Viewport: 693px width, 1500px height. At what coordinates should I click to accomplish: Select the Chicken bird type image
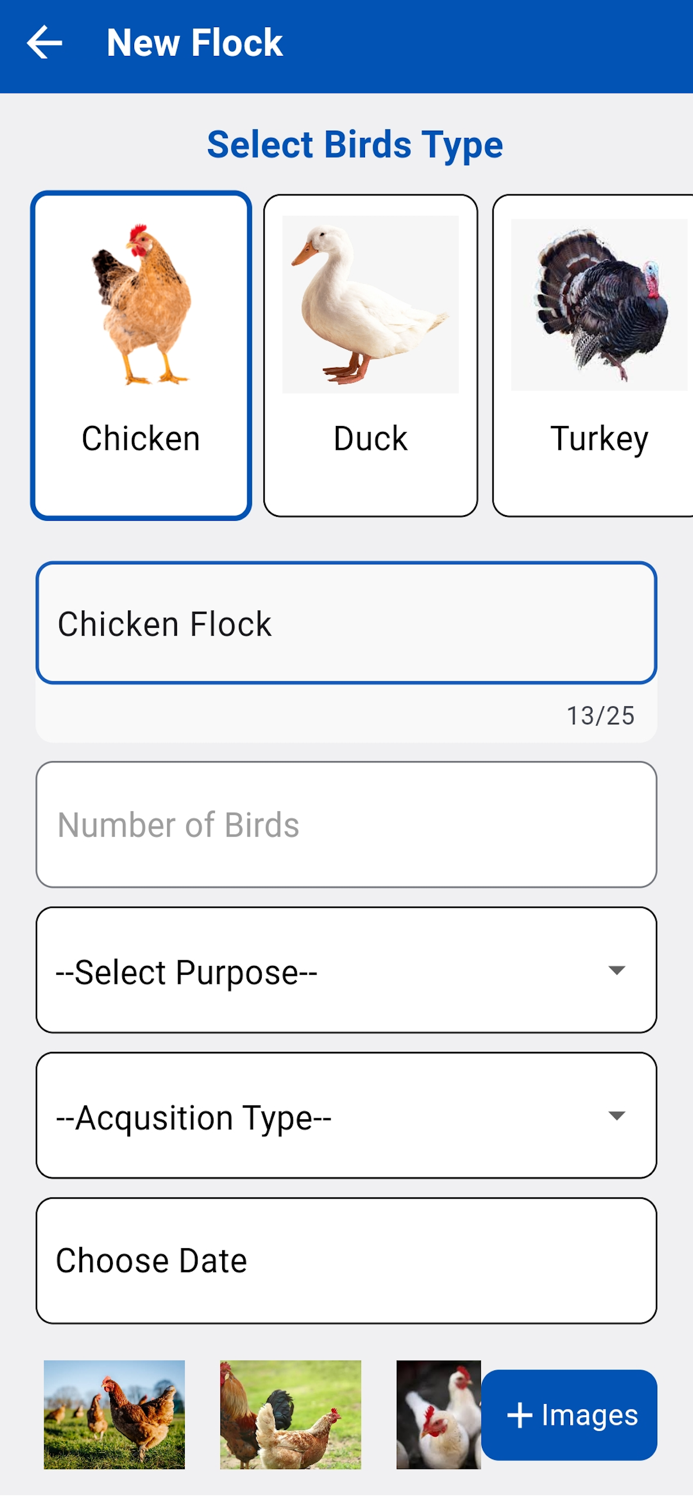click(x=140, y=302)
